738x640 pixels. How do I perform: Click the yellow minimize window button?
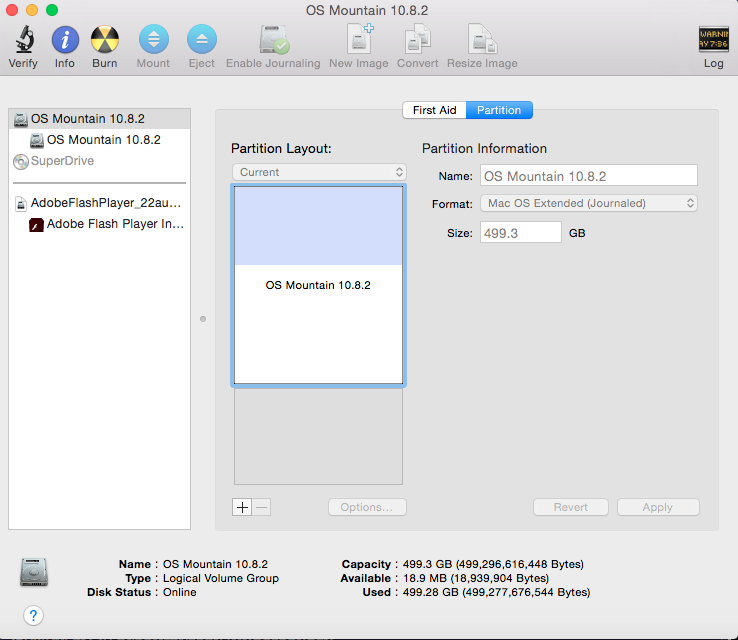tap(32, 10)
